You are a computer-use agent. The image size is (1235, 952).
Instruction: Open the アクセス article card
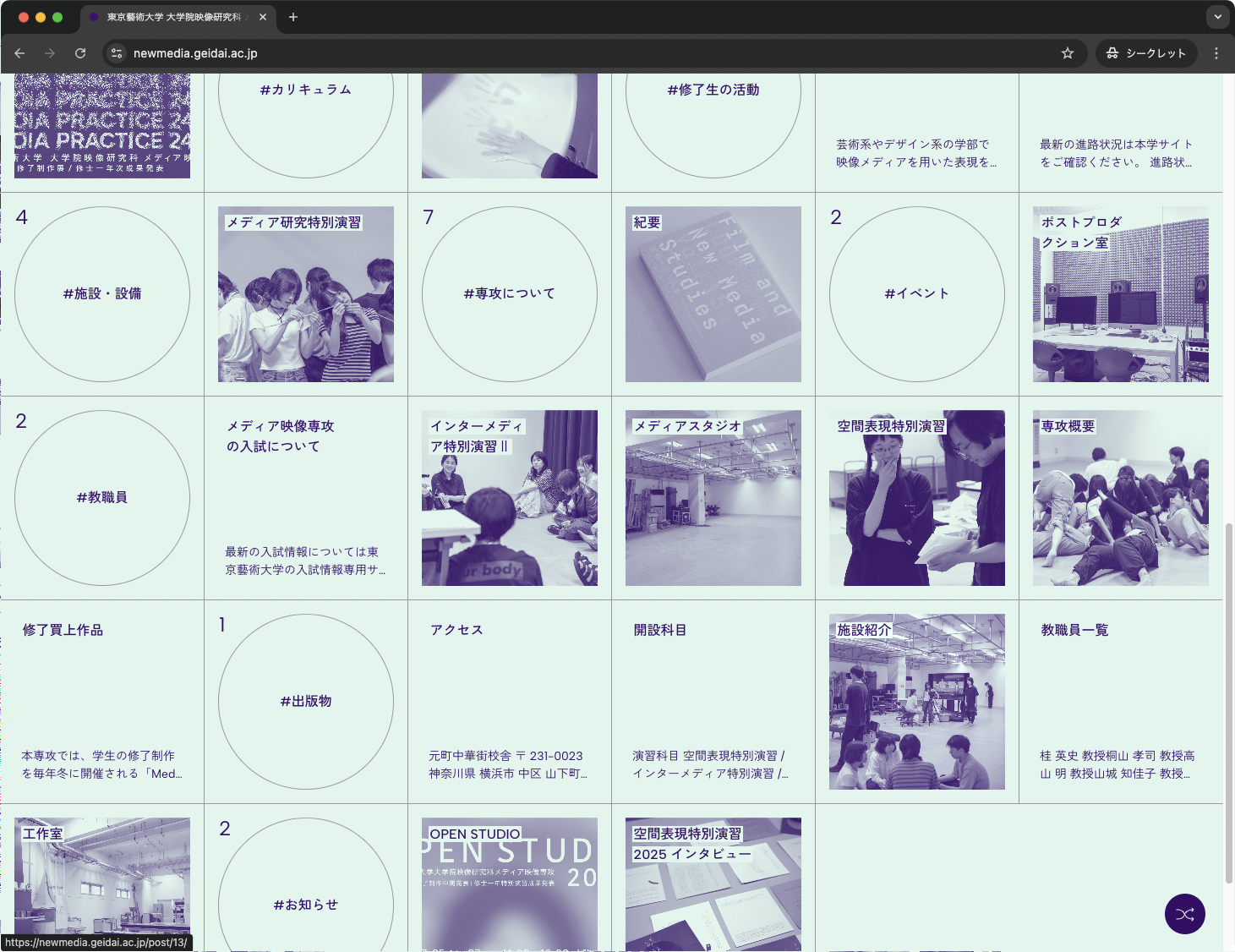coord(509,701)
